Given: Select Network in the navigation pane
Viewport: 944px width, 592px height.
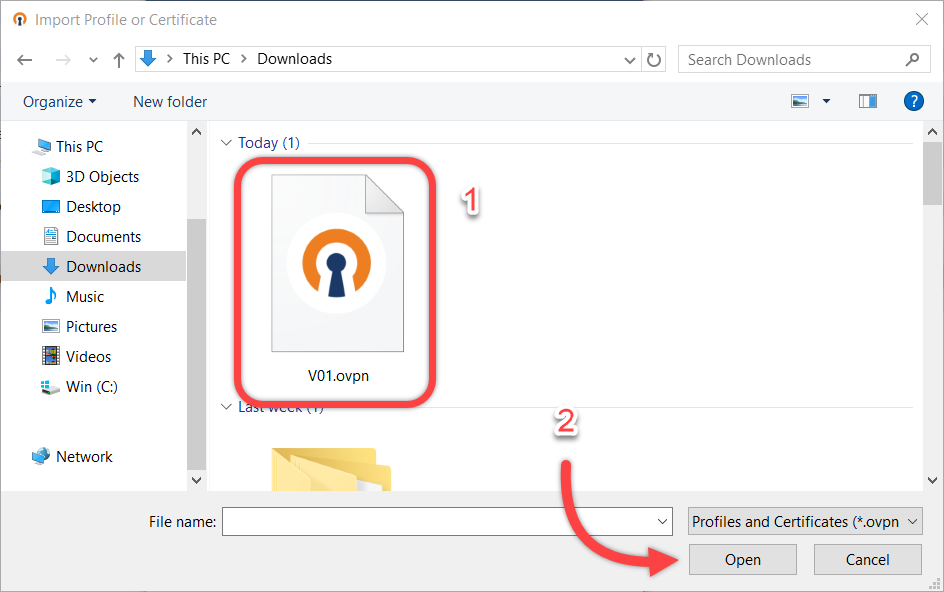Looking at the screenshot, I should tap(84, 457).
